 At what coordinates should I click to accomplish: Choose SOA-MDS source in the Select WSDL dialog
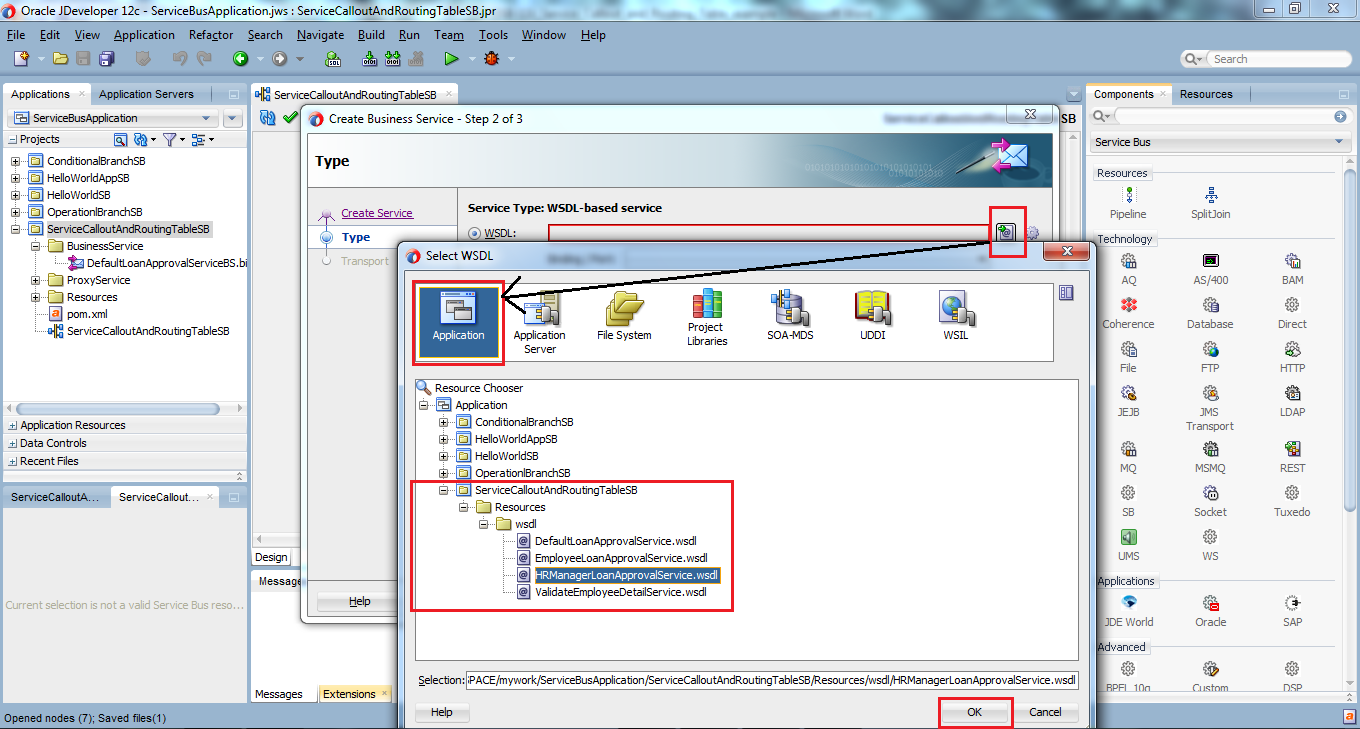pyautogui.click(x=790, y=315)
